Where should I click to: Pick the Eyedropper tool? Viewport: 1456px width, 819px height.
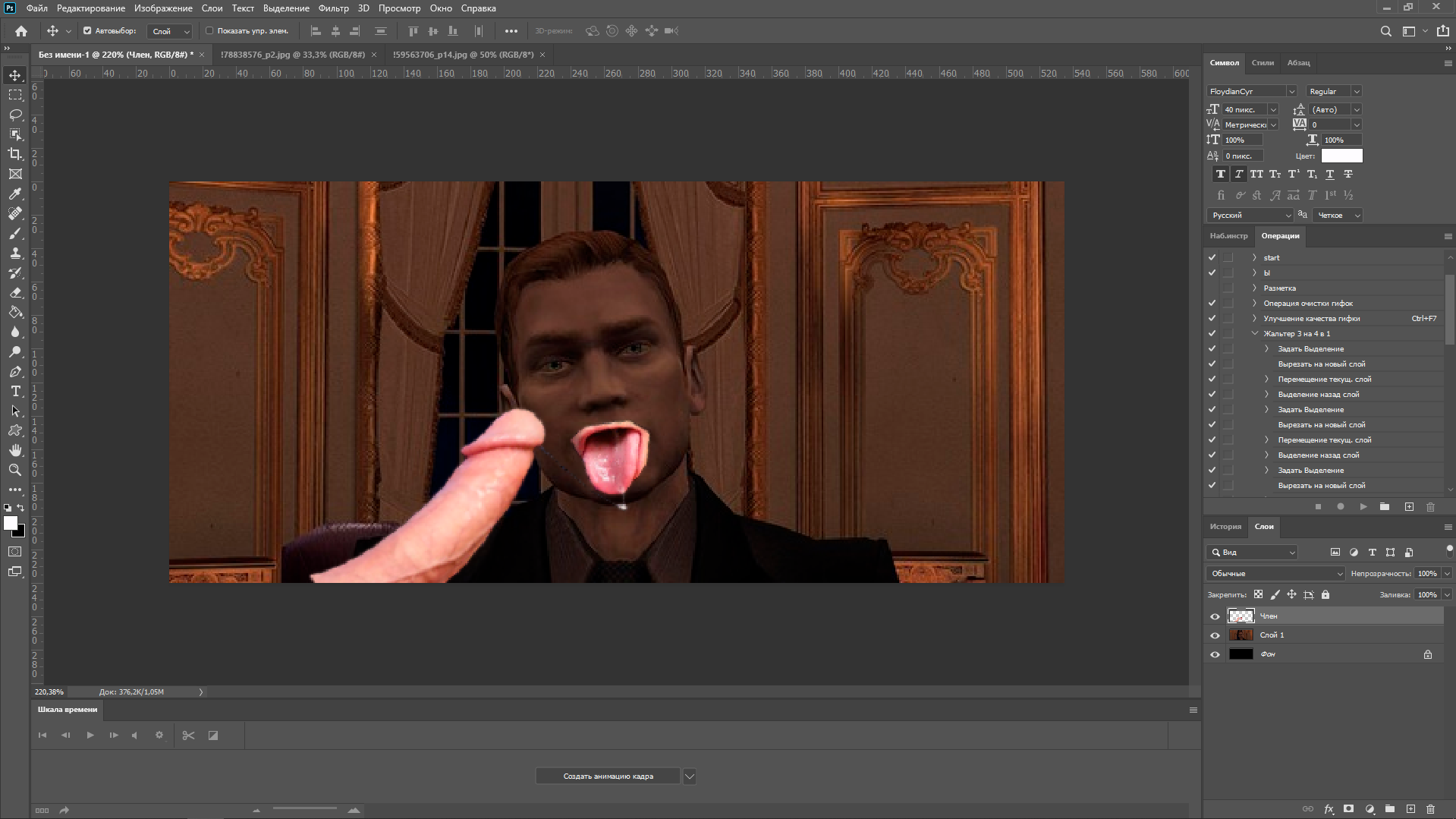click(x=15, y=194)
